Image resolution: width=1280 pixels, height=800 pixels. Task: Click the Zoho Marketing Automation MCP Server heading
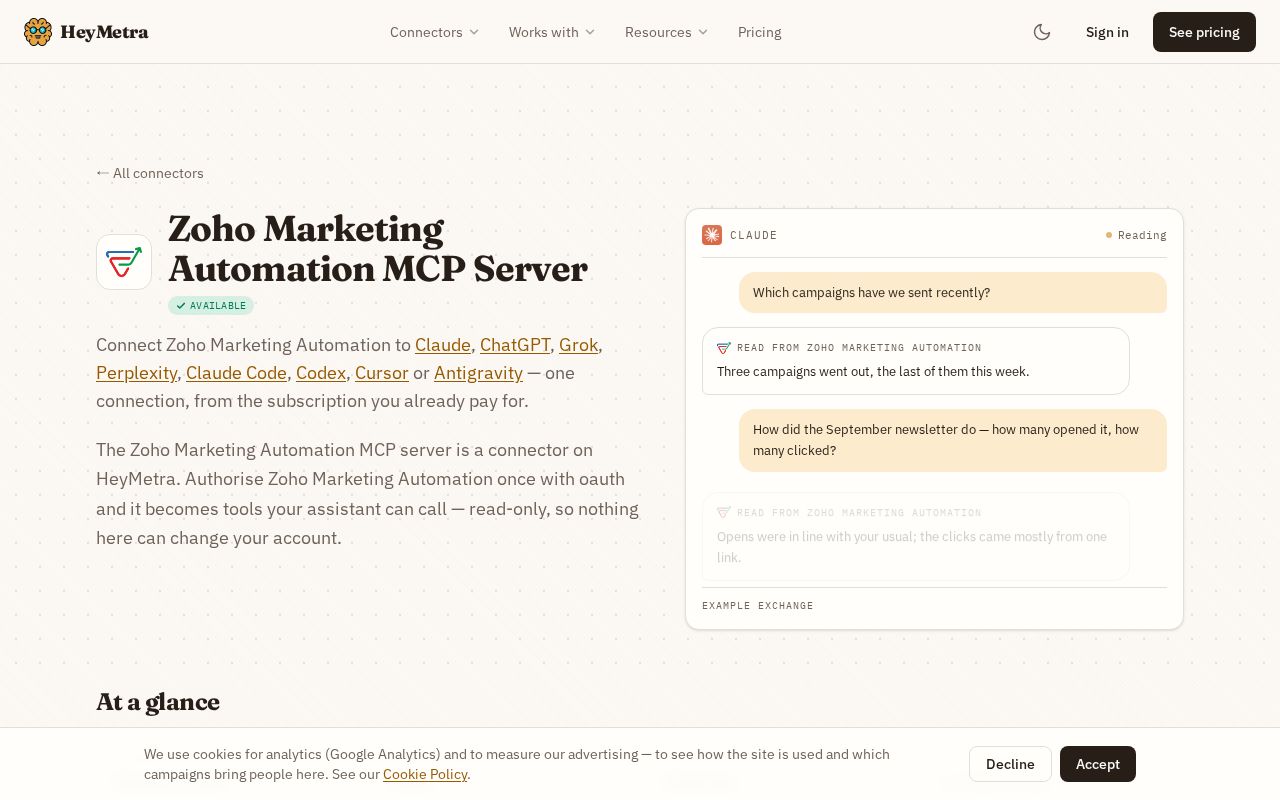pos(378,249)
